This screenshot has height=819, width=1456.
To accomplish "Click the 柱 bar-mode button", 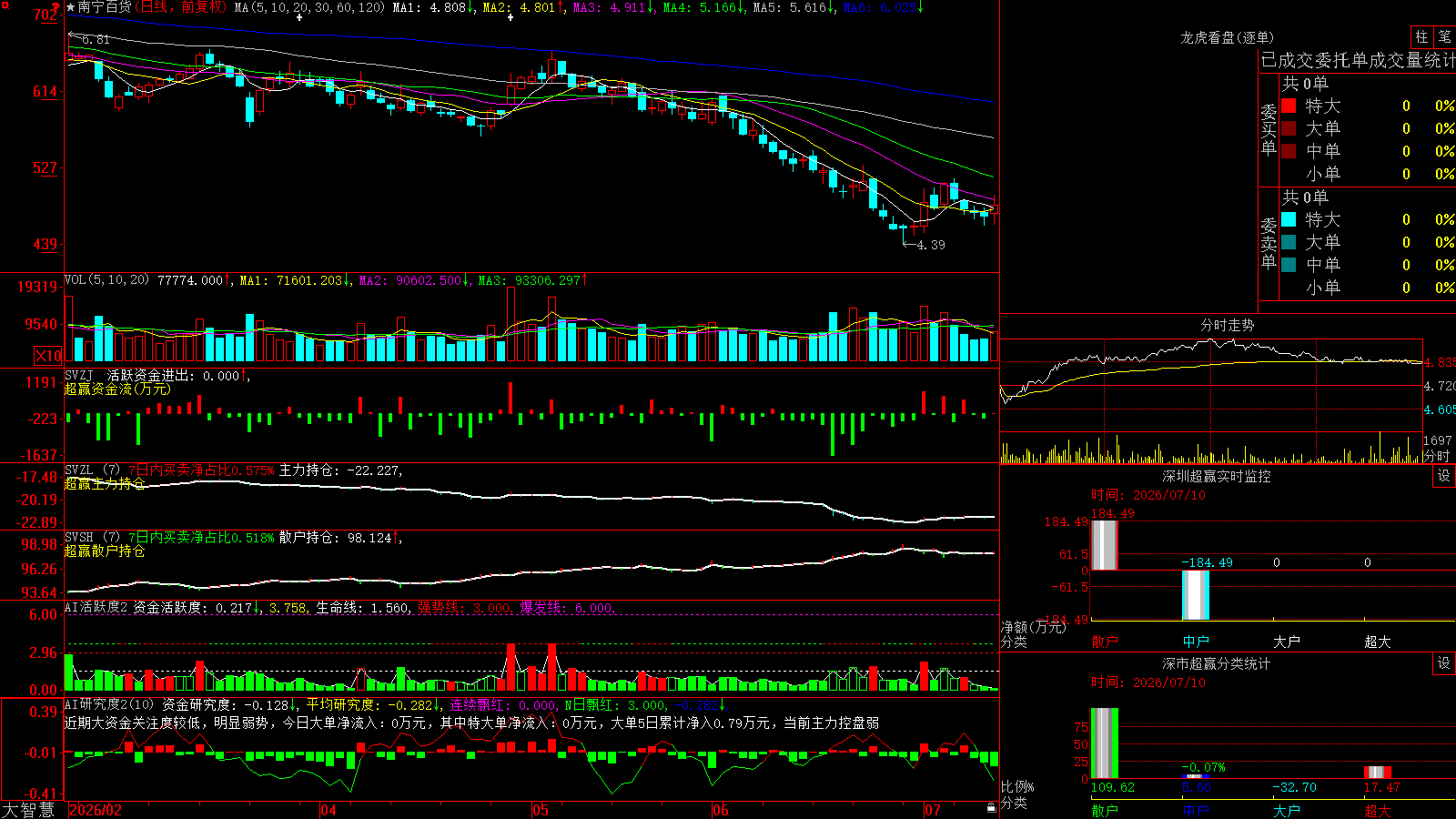I will point(1421,36).
